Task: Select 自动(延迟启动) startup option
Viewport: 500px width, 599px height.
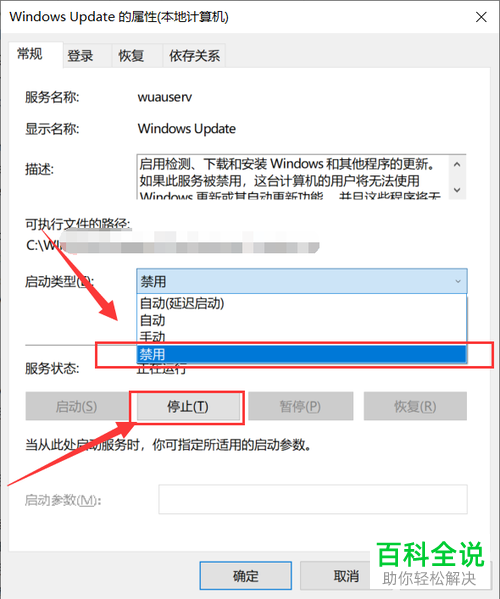Action: [301, 303]
